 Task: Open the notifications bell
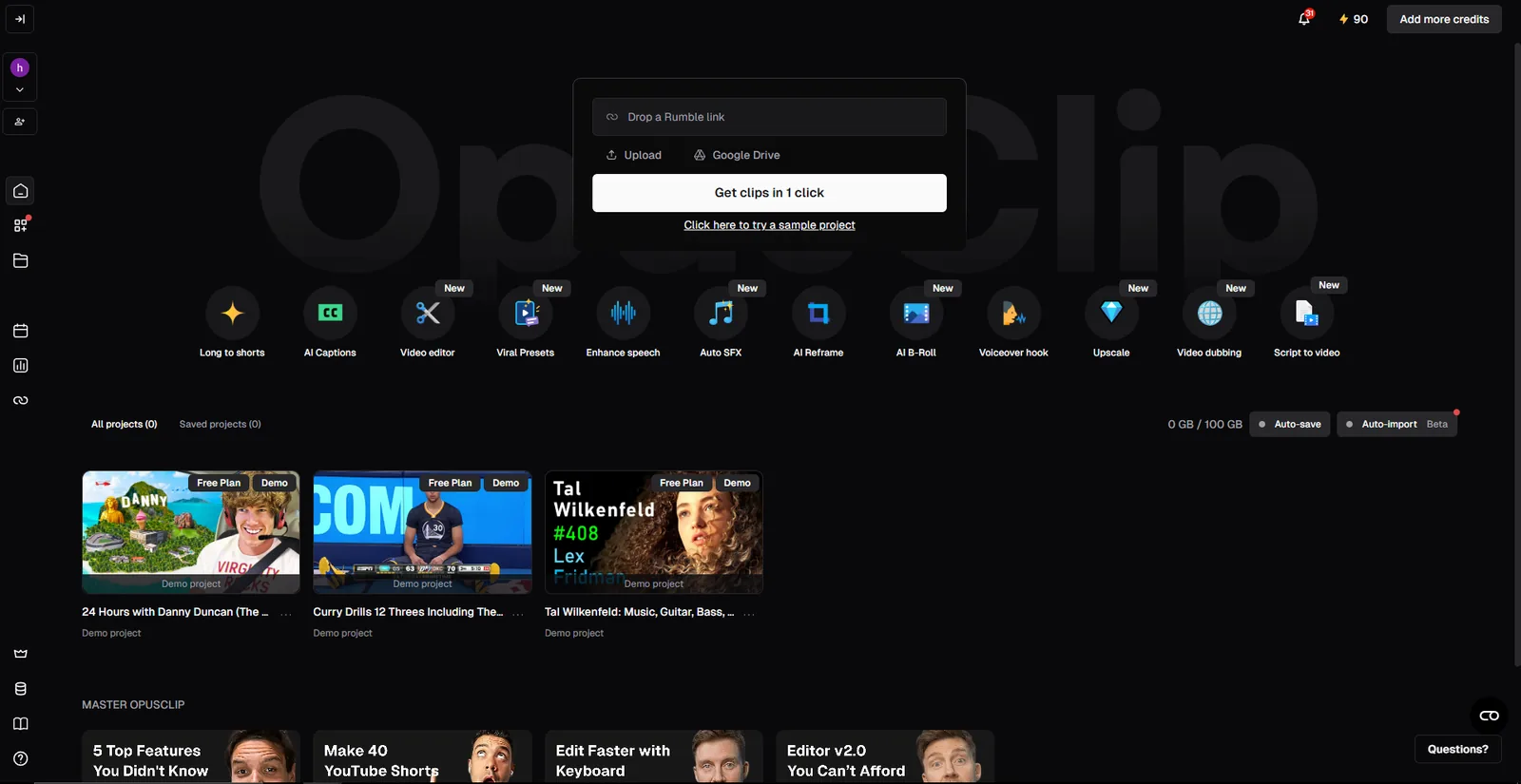[x=1304, y=19]
